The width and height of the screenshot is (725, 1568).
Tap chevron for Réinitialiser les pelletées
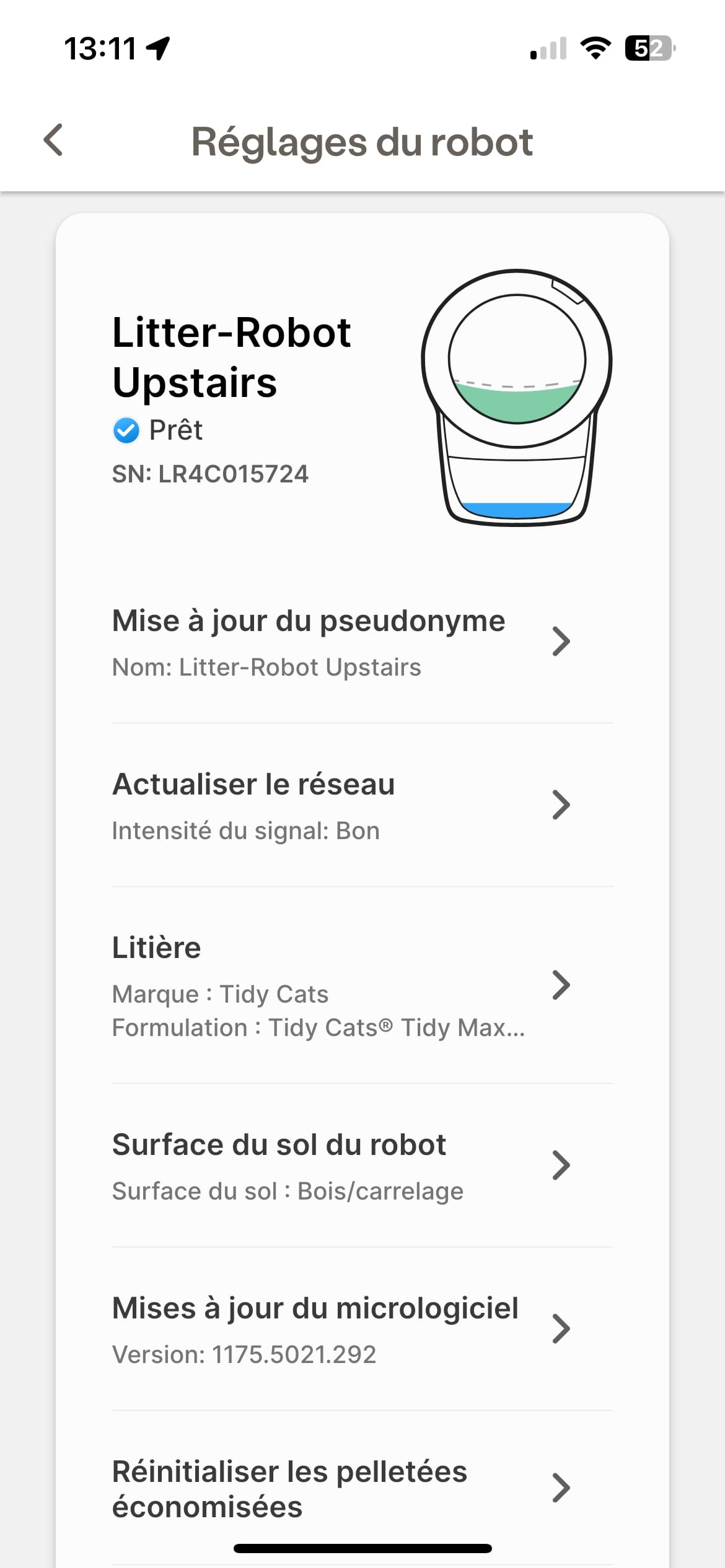(561, 1488)
